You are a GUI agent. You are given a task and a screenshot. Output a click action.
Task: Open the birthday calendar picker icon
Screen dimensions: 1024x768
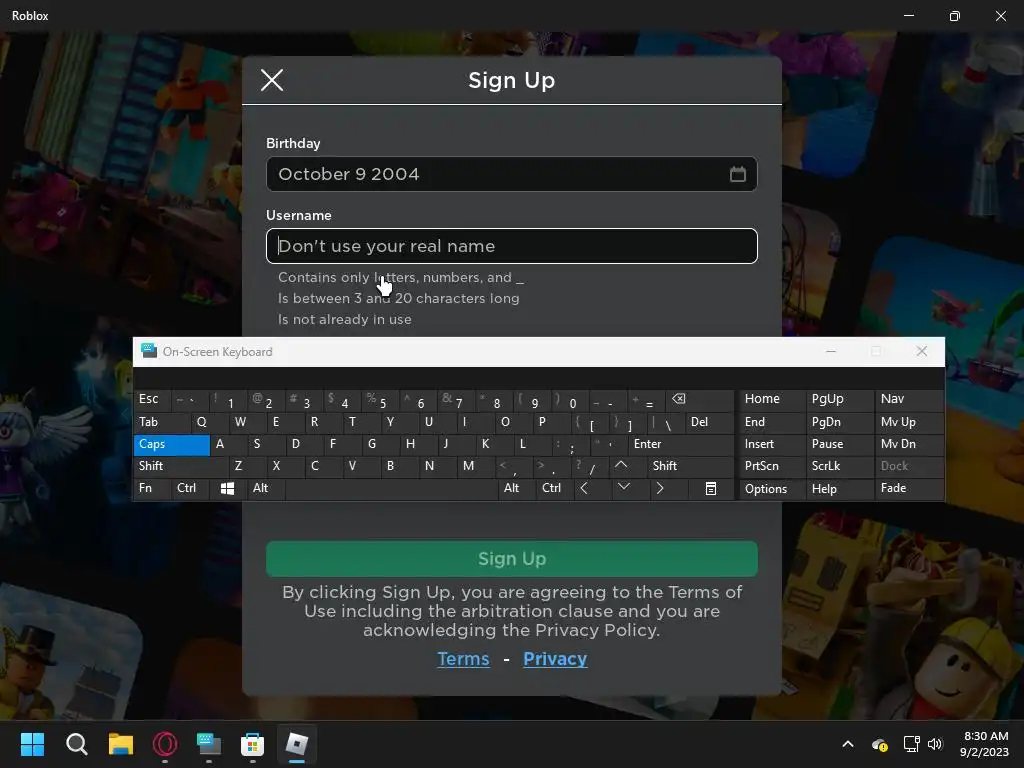(x=737, y=174)
